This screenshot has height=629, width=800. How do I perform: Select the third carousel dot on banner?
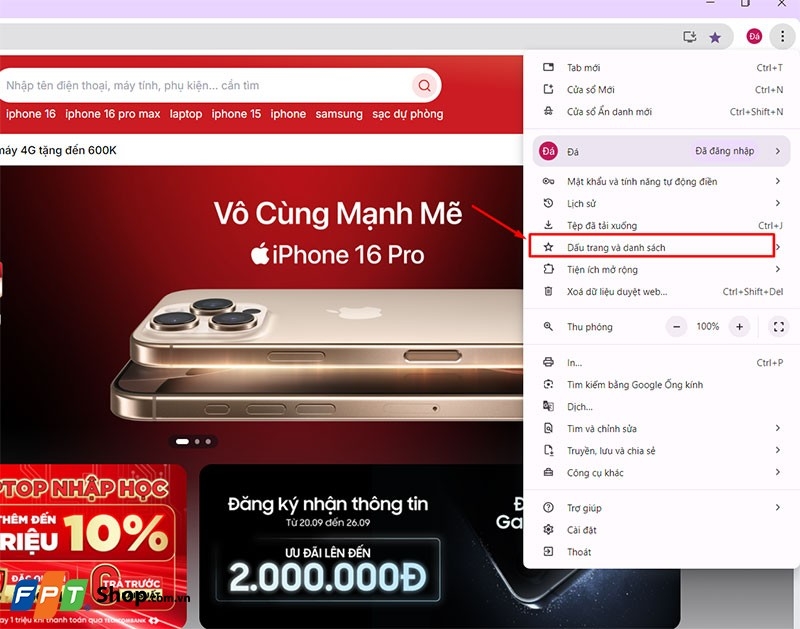point(208,441)
